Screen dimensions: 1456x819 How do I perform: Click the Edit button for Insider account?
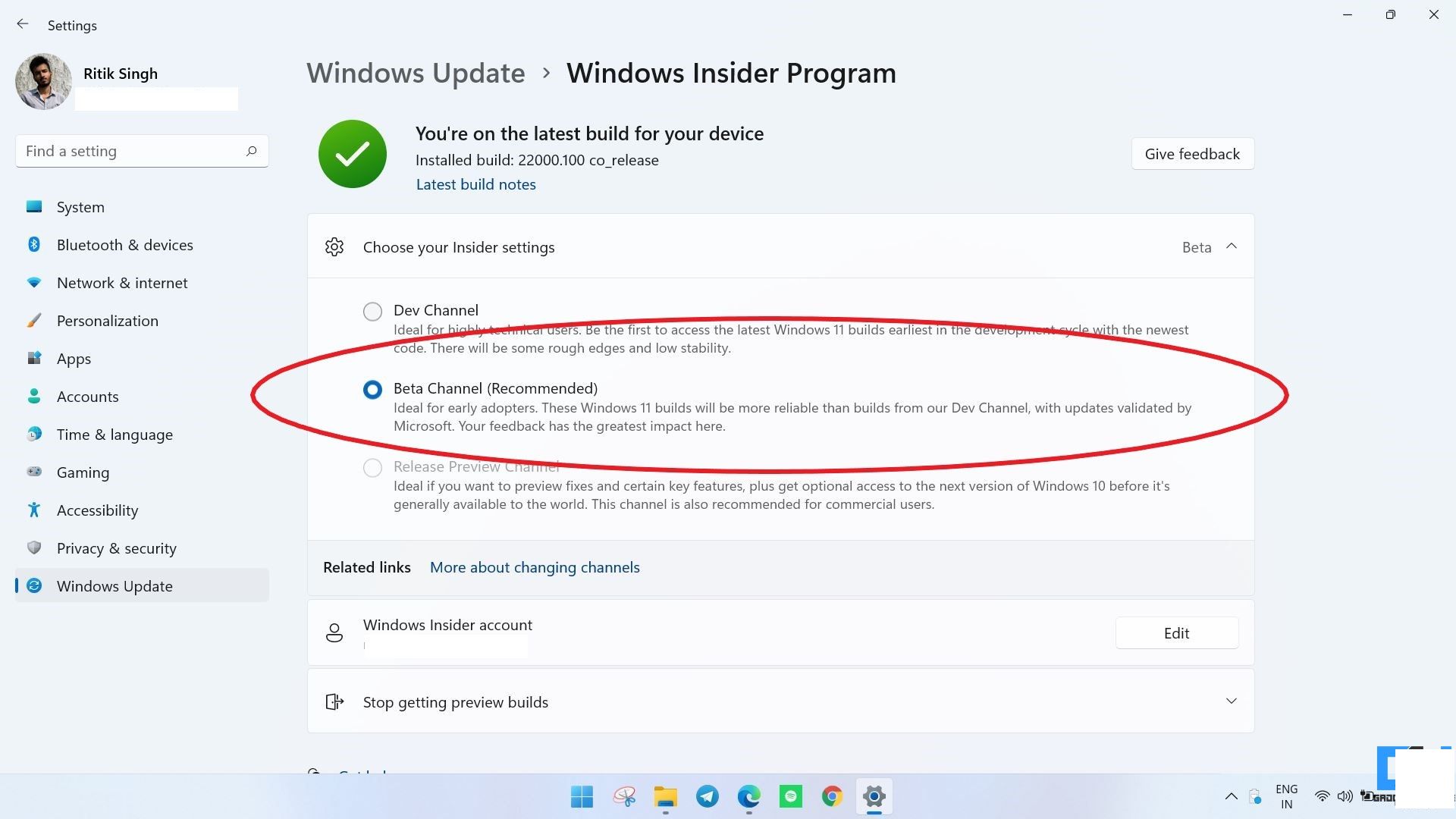click(x=1176, y=633)
